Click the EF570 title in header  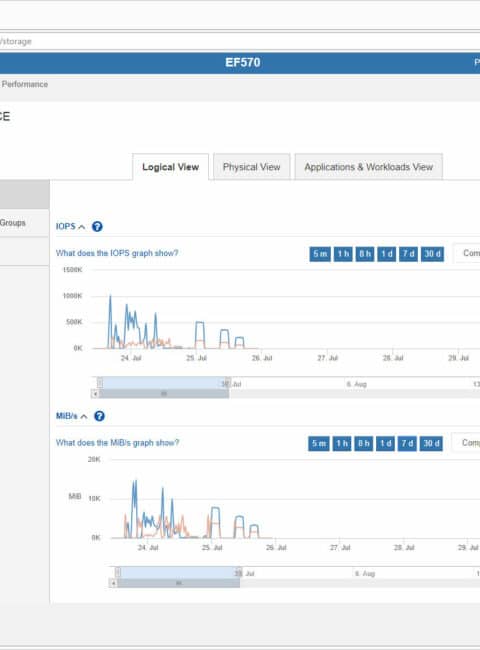click(x=242, y=63)
